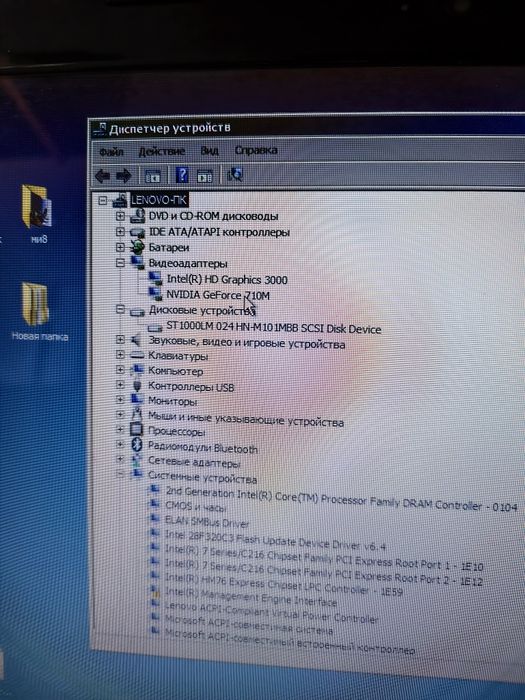Expand the Контроллеры USB category
This screenshot has height=700, width=525.
(120, 384)
